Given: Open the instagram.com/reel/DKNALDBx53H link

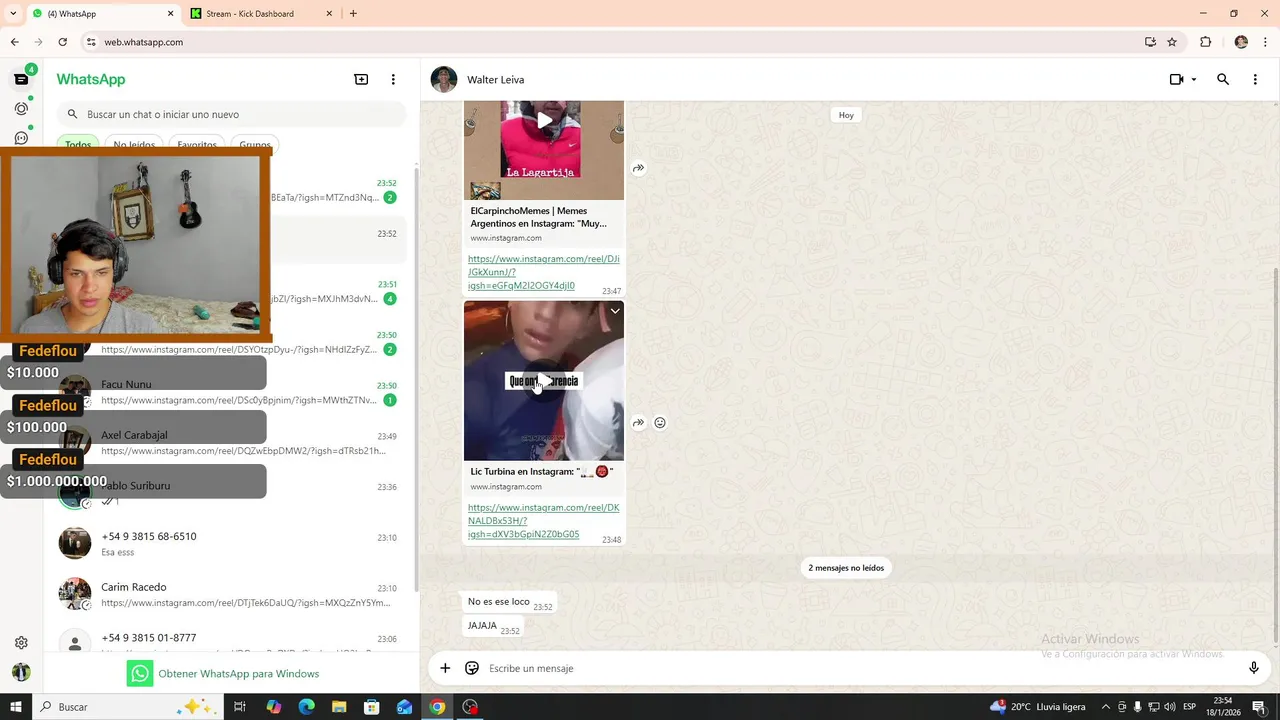Looking at the screenshot, I should click(x=543, y=521).
